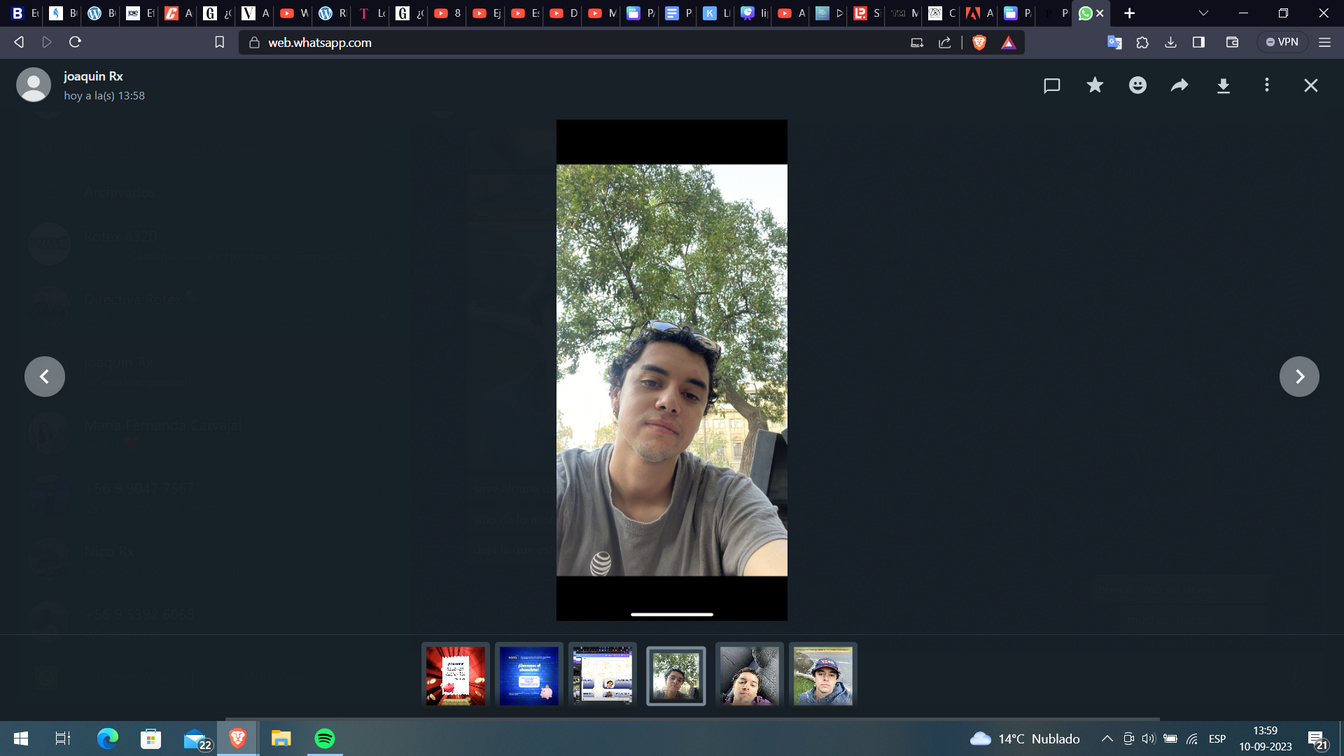Forward this photo using the arrow icon
The width and height of the screenshot is (1344, 756).
pos(1180,86)
